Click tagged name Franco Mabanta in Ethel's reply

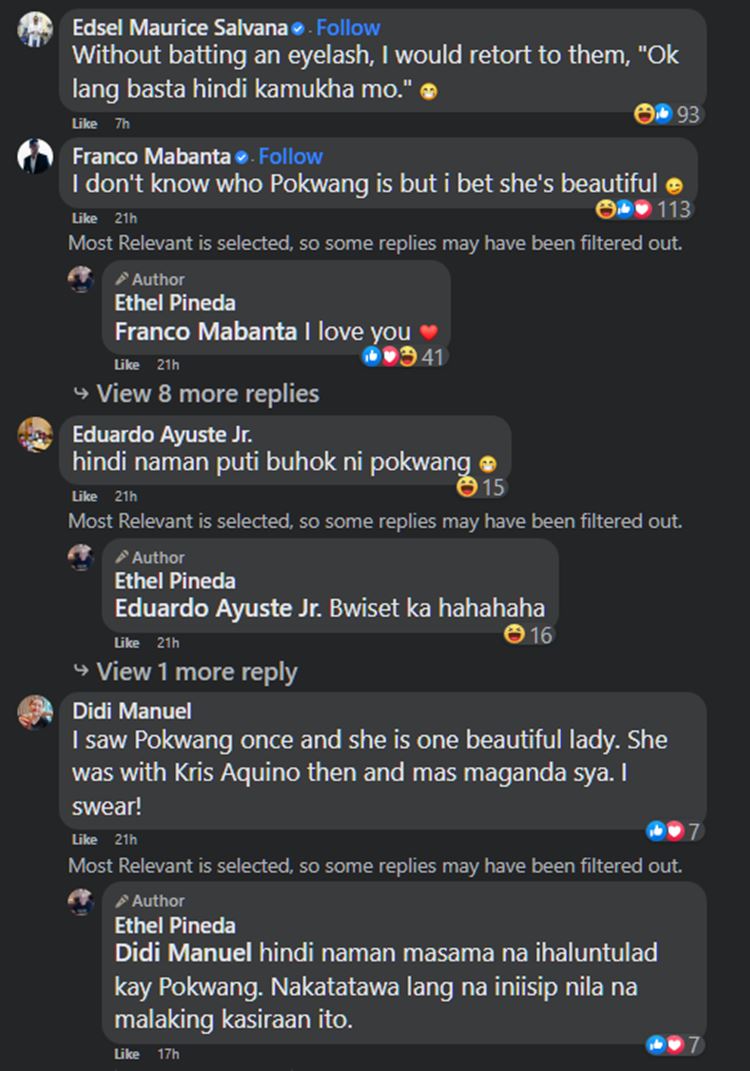[206, 331]
